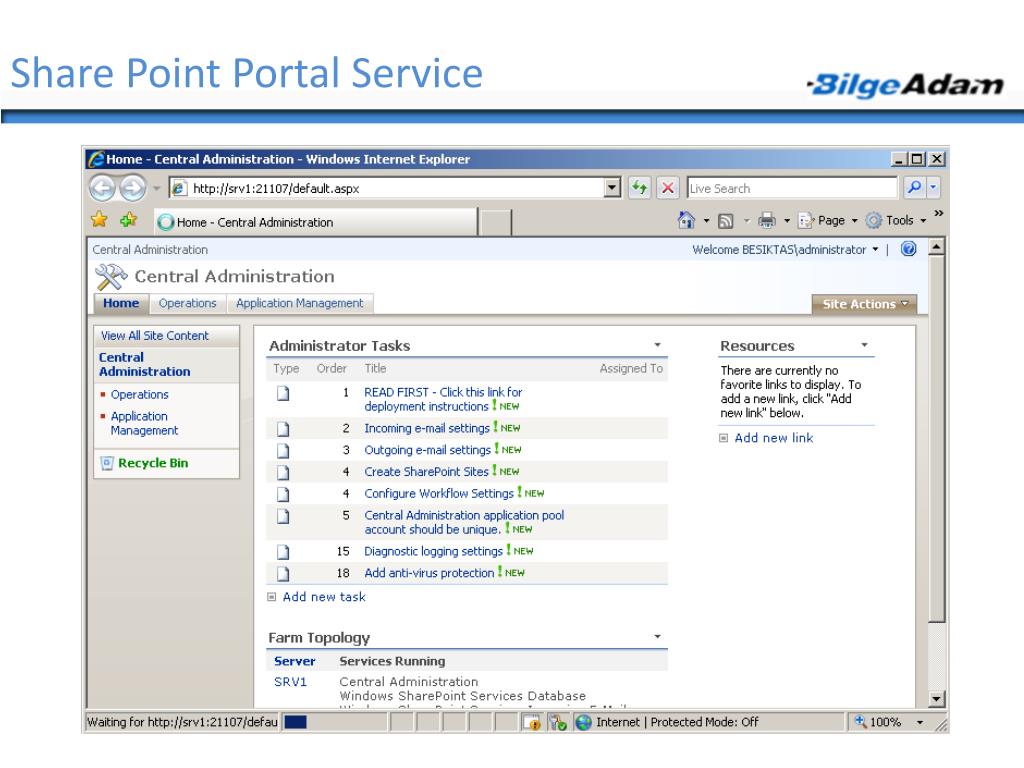
Task: Select the Home navigation tab
Action: [121, 304]
